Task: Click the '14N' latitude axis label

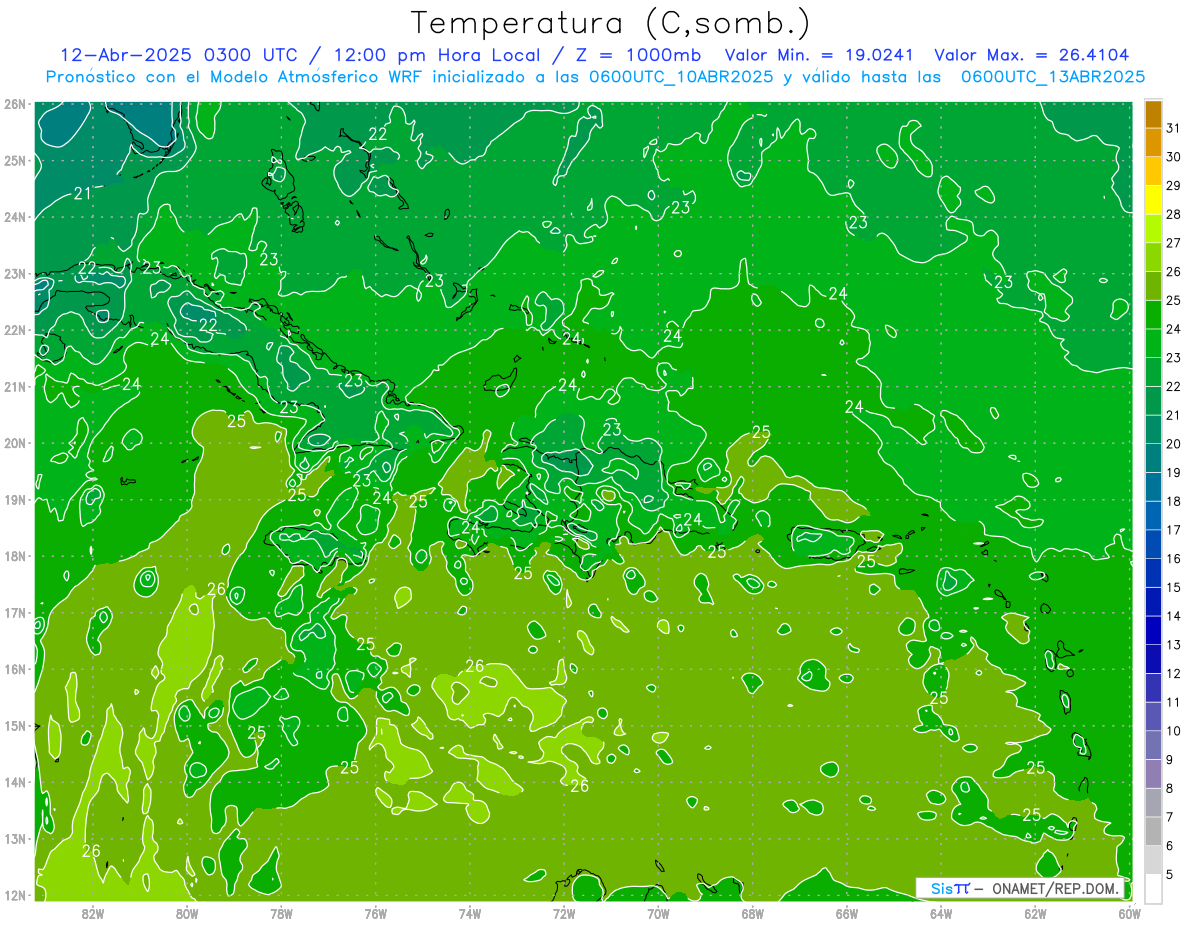Action: (15, 782)
